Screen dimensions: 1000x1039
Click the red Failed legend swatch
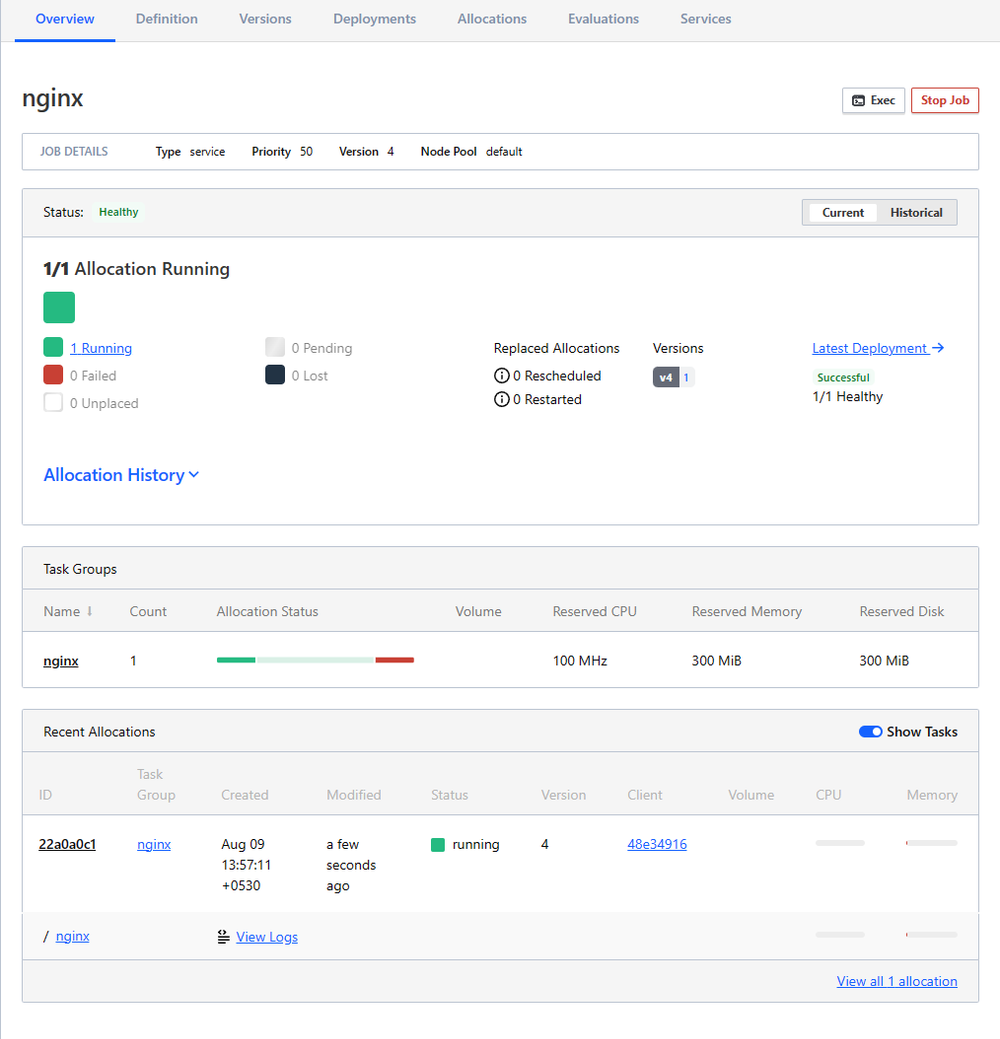tap(53, 375)
